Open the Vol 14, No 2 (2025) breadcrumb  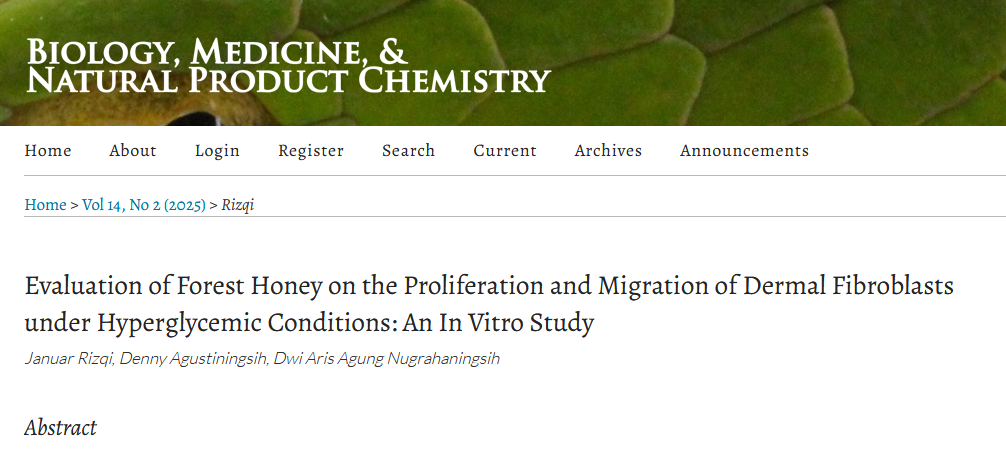click(144, 205)
